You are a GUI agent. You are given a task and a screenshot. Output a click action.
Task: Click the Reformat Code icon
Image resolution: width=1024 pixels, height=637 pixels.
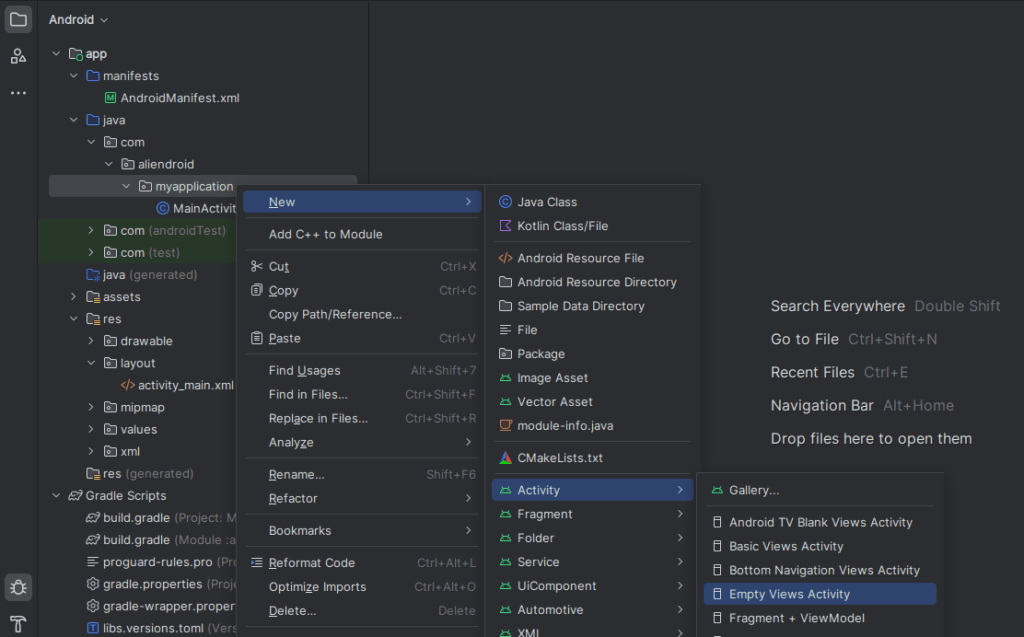[x=257, y=563]
